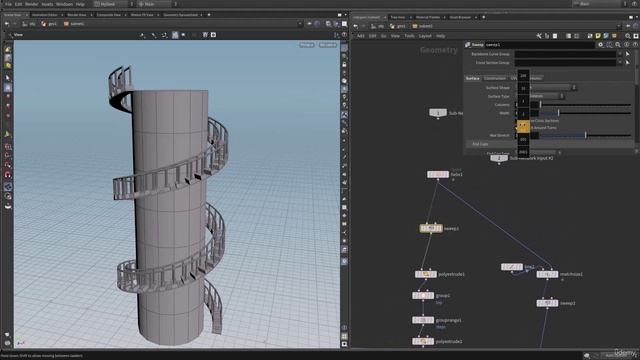Adjust the Columns slider handle
Screen dimensions: 640x360
pyautogui.click(x=540, y=105)
